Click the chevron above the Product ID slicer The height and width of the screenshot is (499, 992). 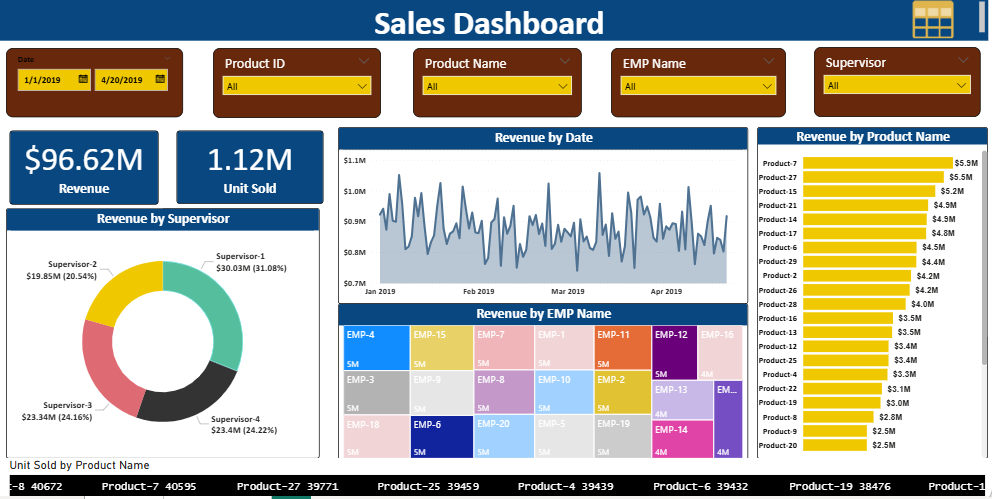click(x=367, y=61)
